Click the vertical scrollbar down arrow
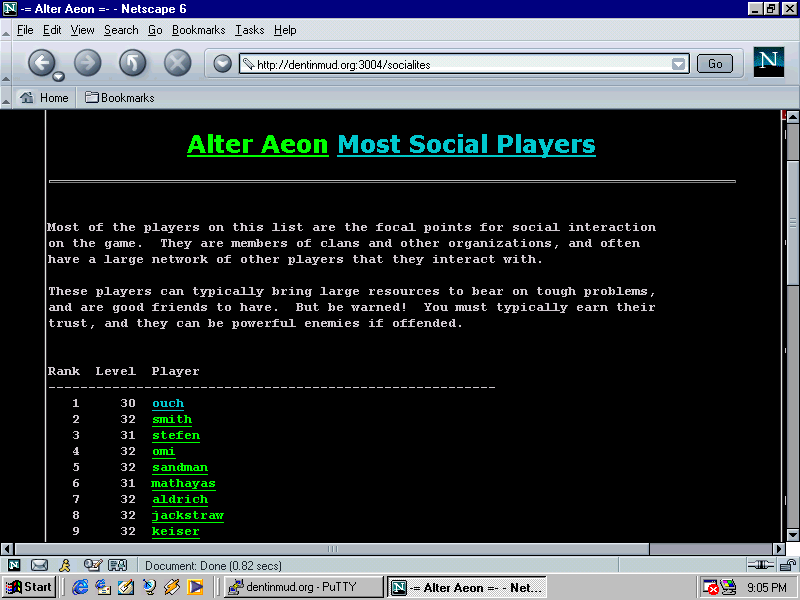 coord(793,535)
